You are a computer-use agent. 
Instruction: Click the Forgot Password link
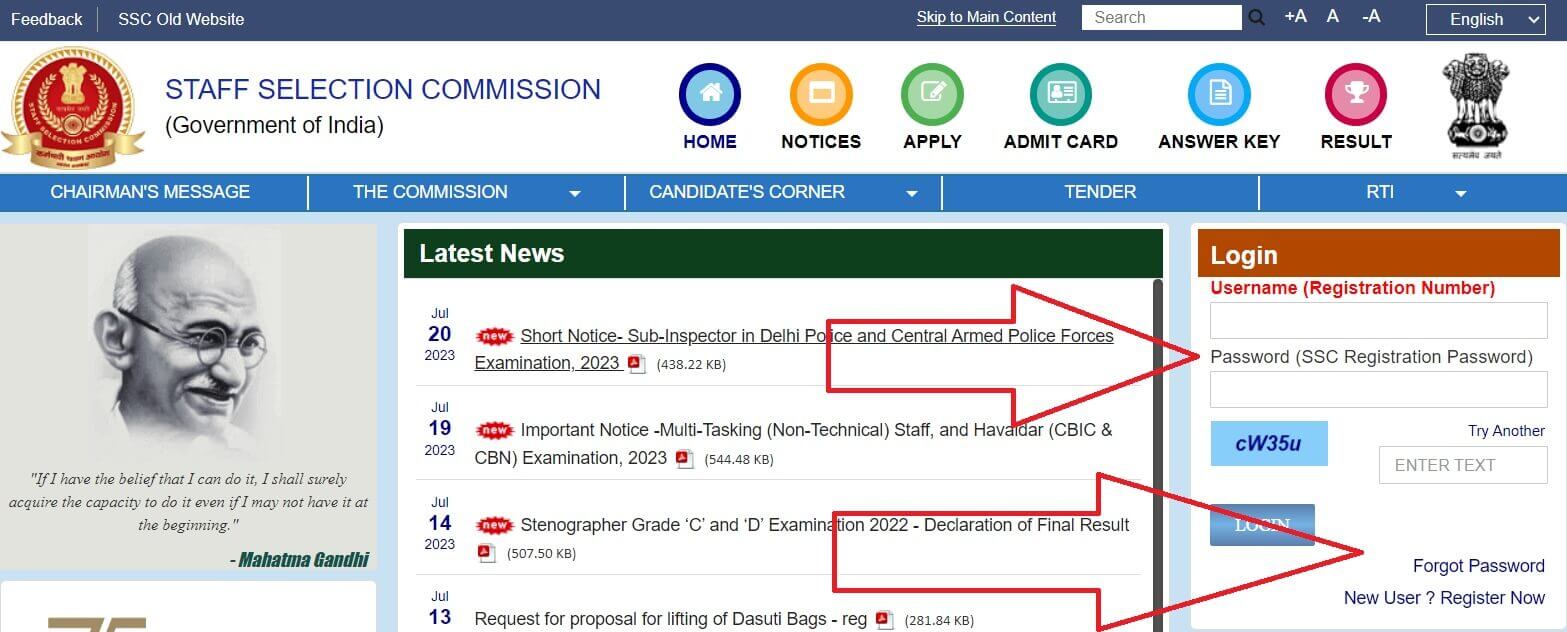[1478, 566]
